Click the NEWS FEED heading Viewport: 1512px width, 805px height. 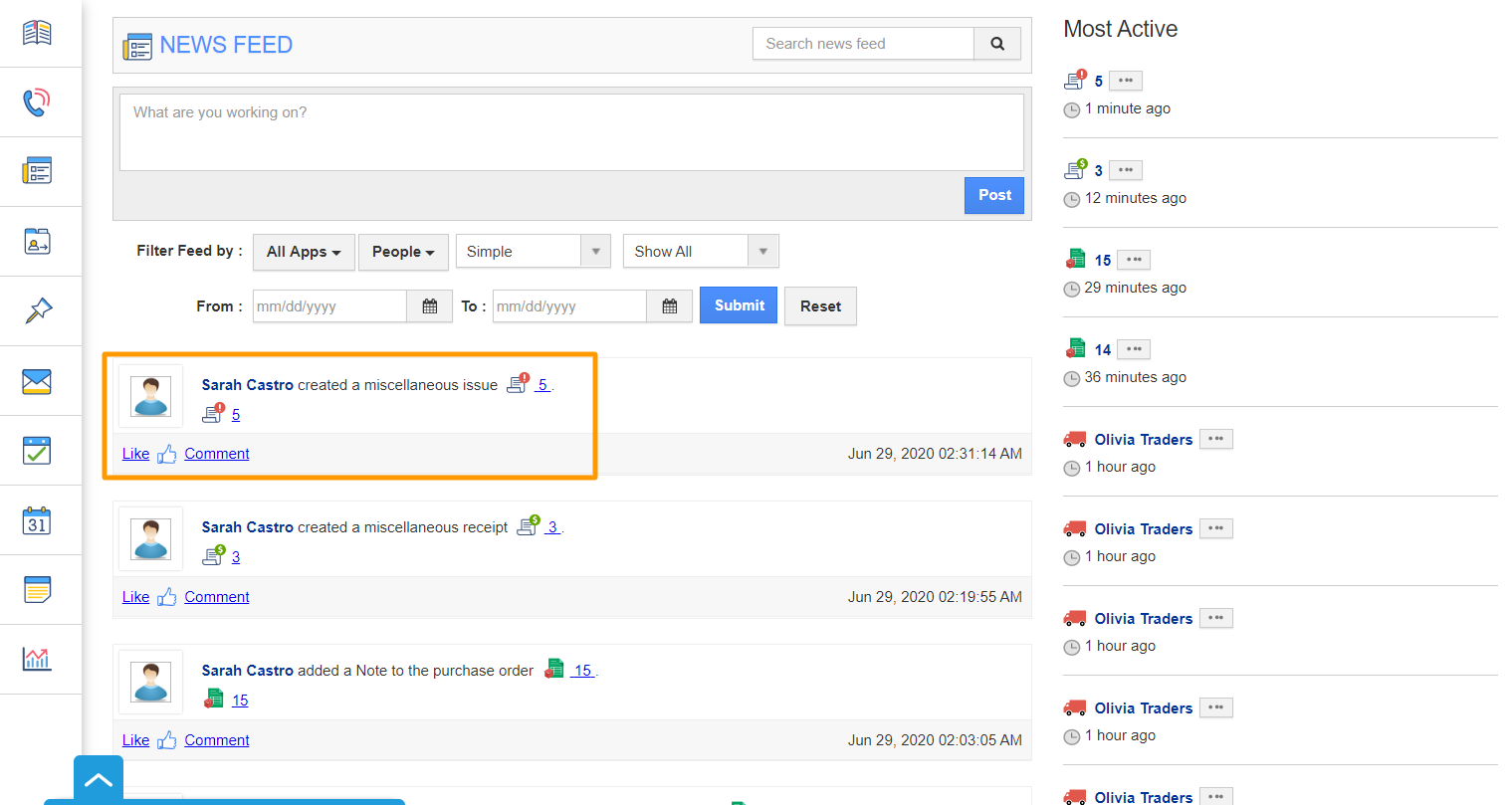tap(226, 45)
